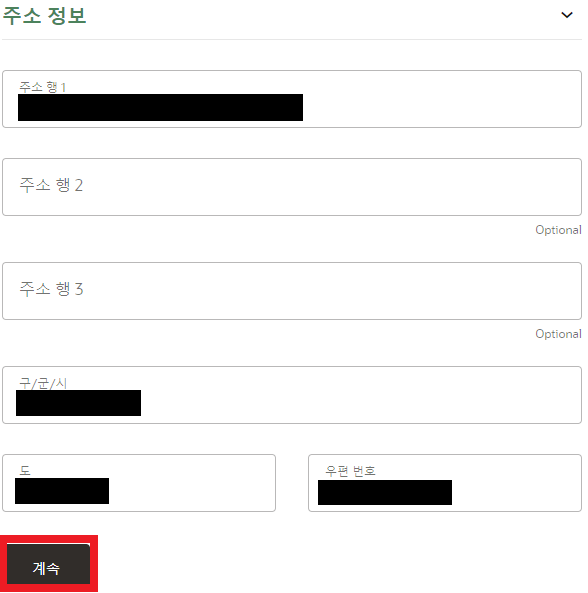Click the 도 province input field
The image size is (588, 593).
139,483
